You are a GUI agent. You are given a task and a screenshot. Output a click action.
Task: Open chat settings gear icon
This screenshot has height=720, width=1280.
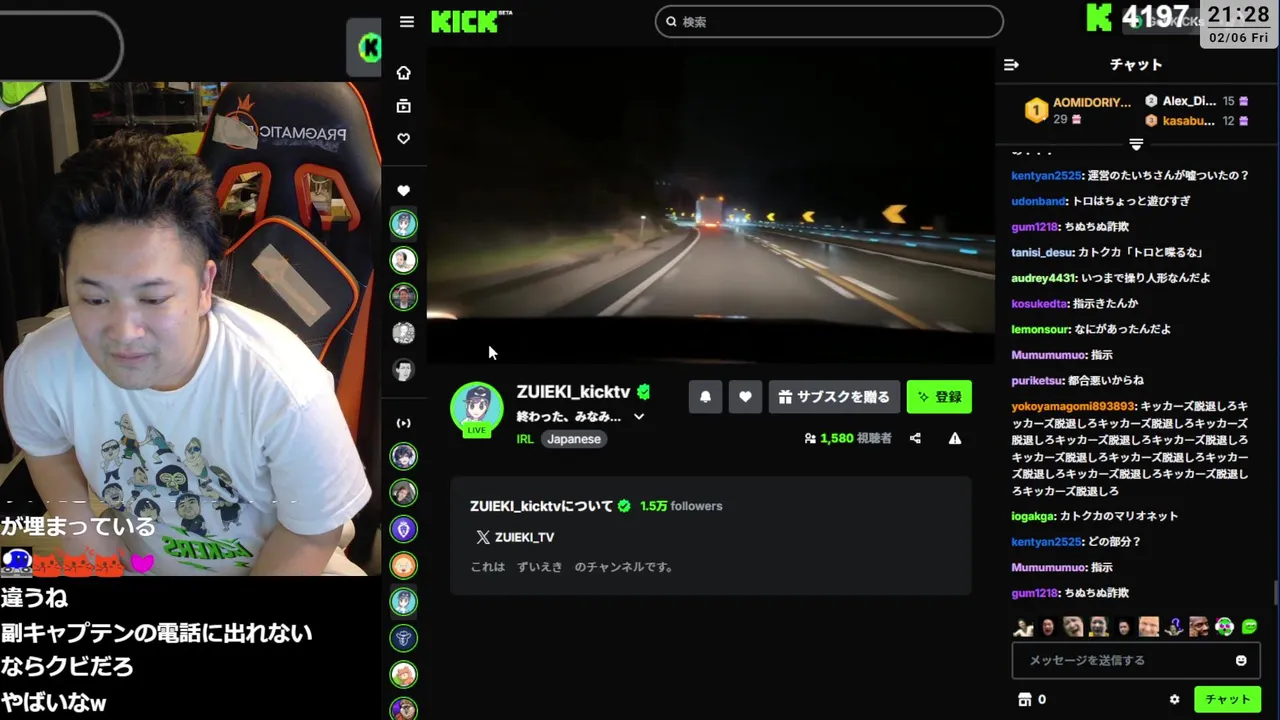click(1174, 700)
